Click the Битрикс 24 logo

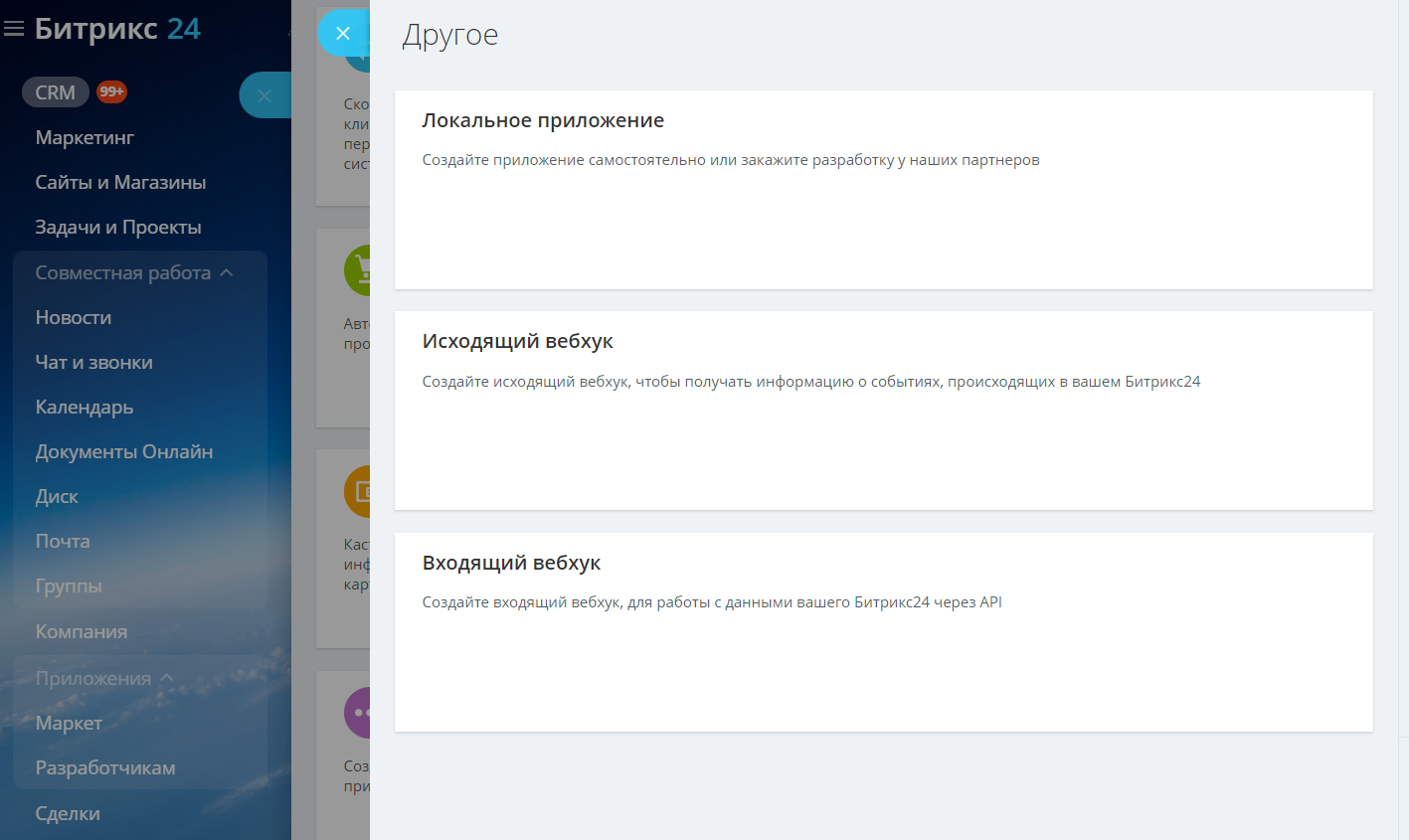coord(117,30)
